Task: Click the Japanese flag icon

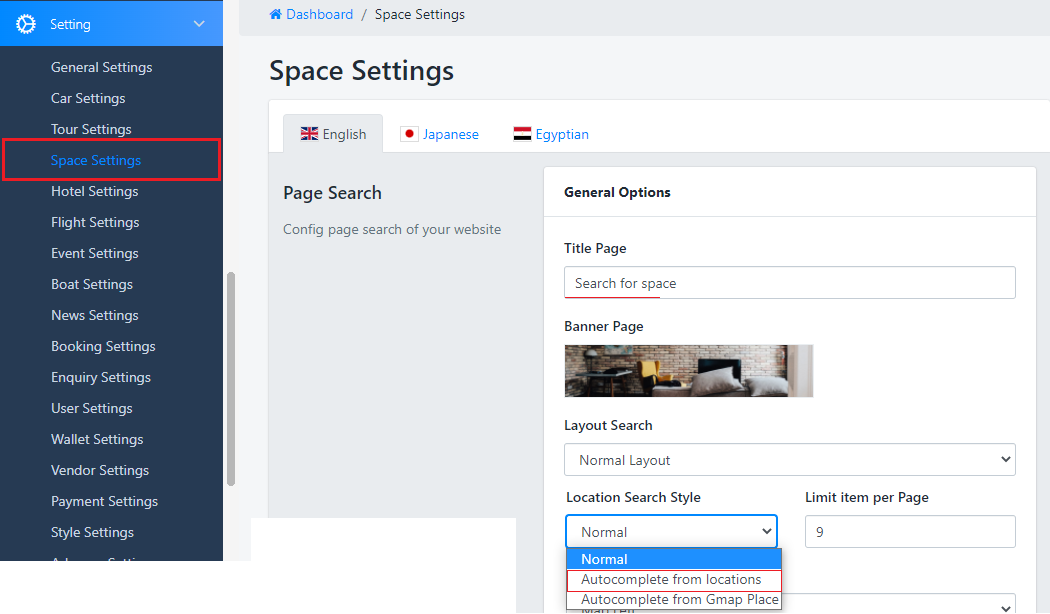Action: pyautogui.click(x=409, y=134)
